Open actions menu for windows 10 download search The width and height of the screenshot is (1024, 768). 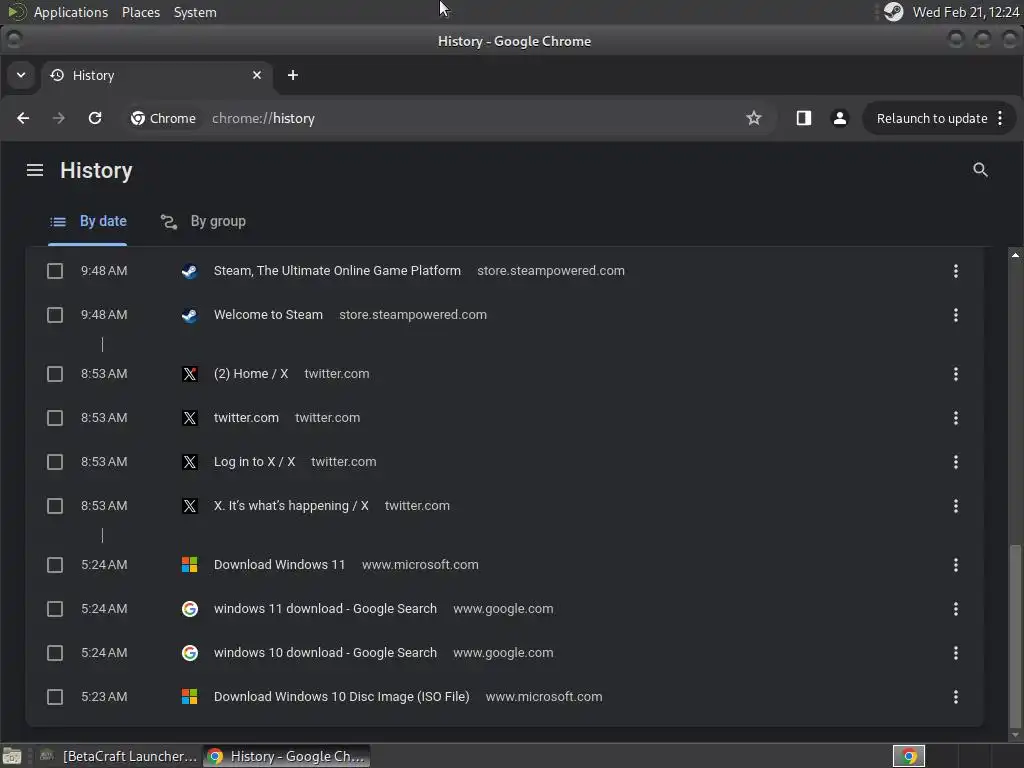pos(955,653)
